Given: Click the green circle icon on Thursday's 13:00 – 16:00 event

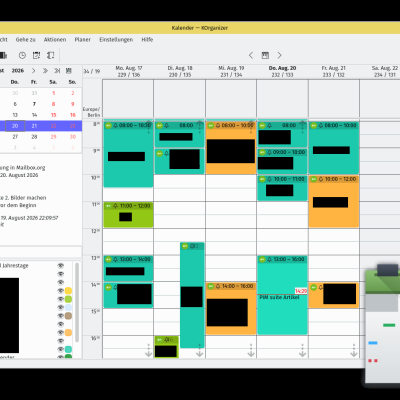Looking at the screenshot, I should pos(262,259).
